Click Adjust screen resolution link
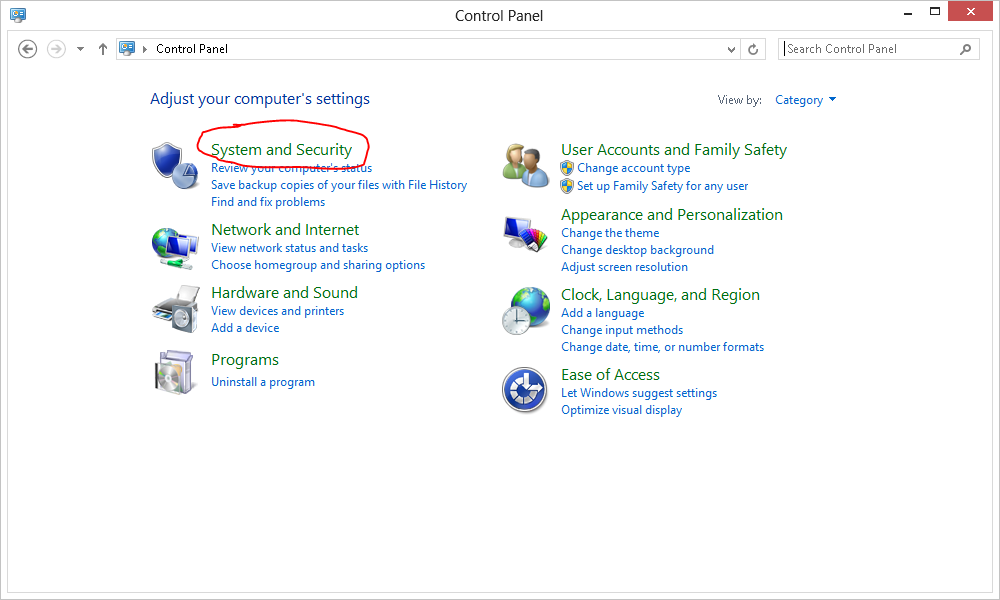 pos(624,267)
